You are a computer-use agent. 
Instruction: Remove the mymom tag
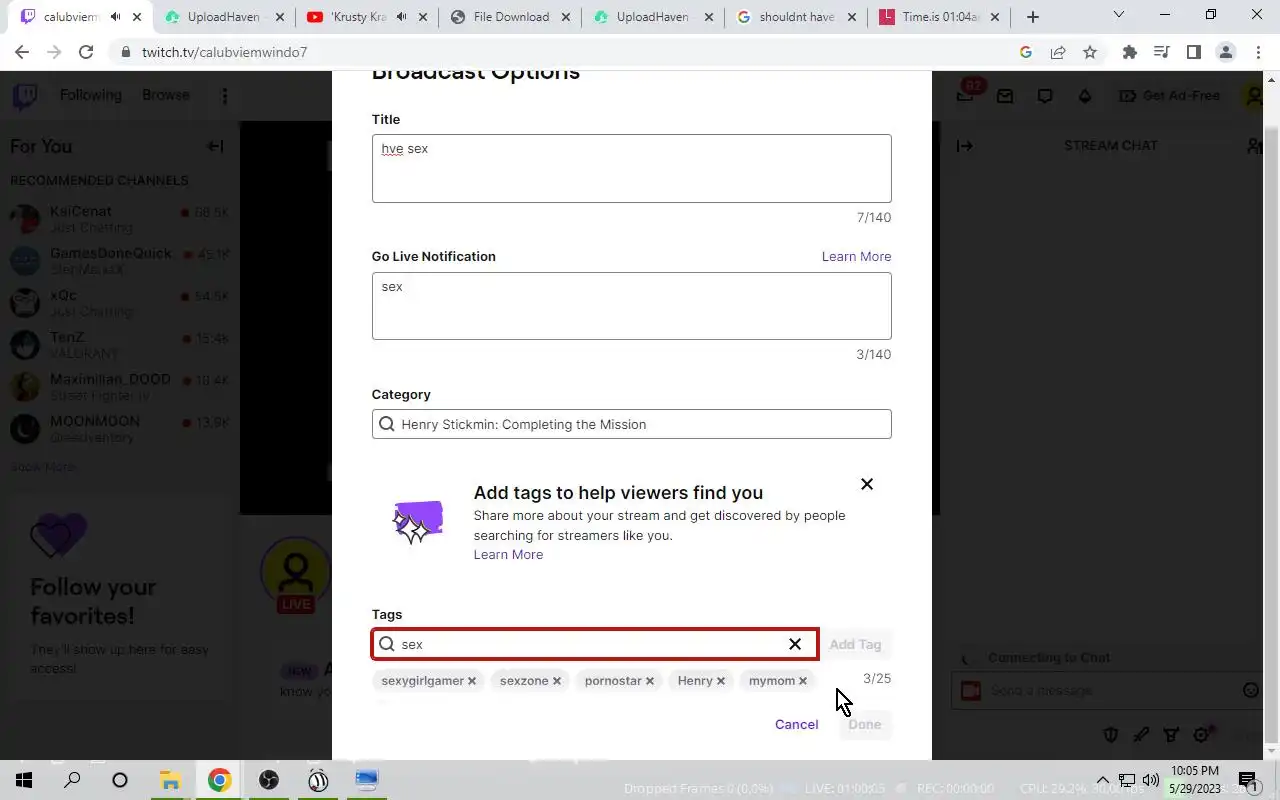pos(802,681)
